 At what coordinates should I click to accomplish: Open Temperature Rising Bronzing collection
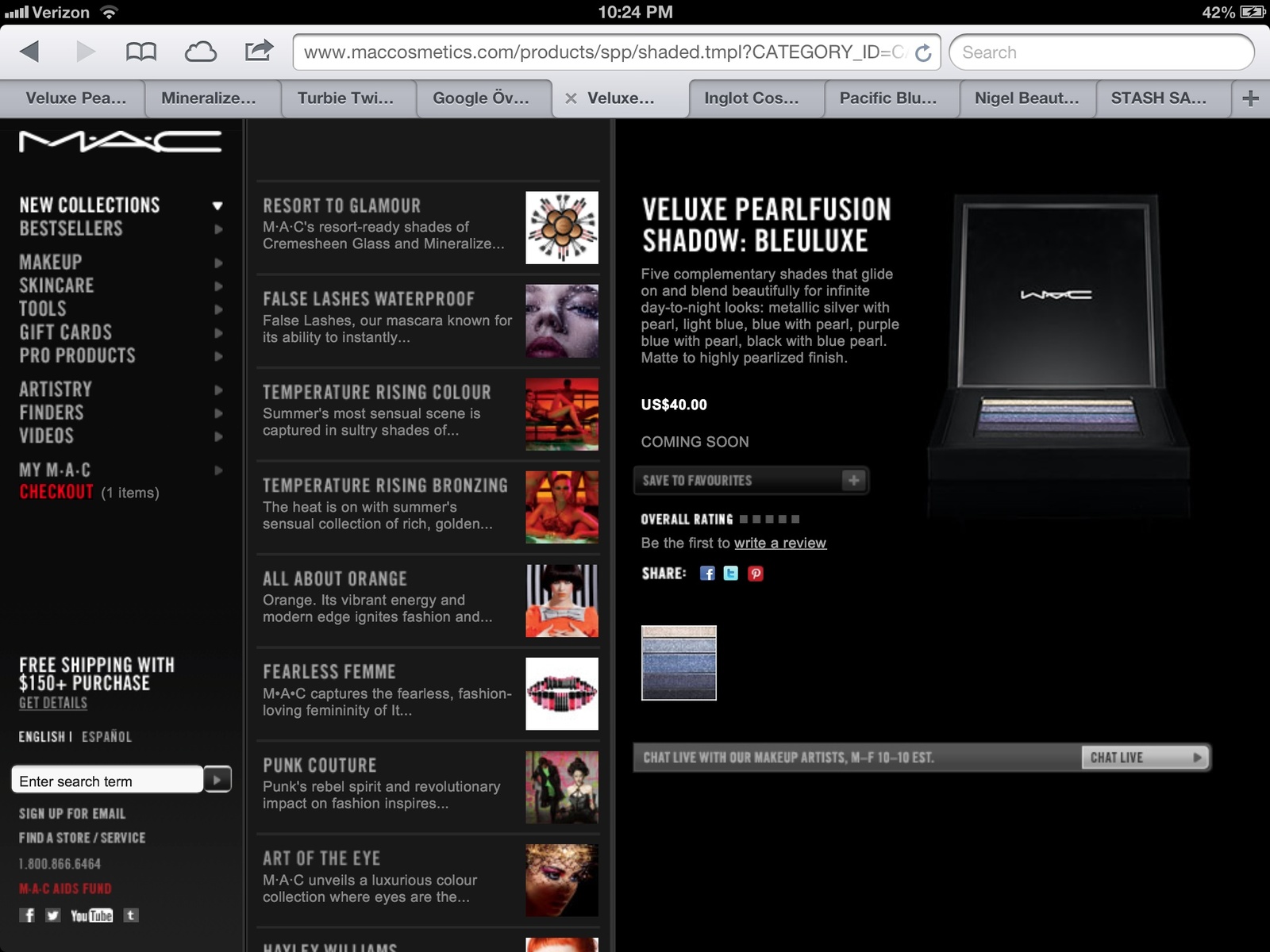[429, 507]
